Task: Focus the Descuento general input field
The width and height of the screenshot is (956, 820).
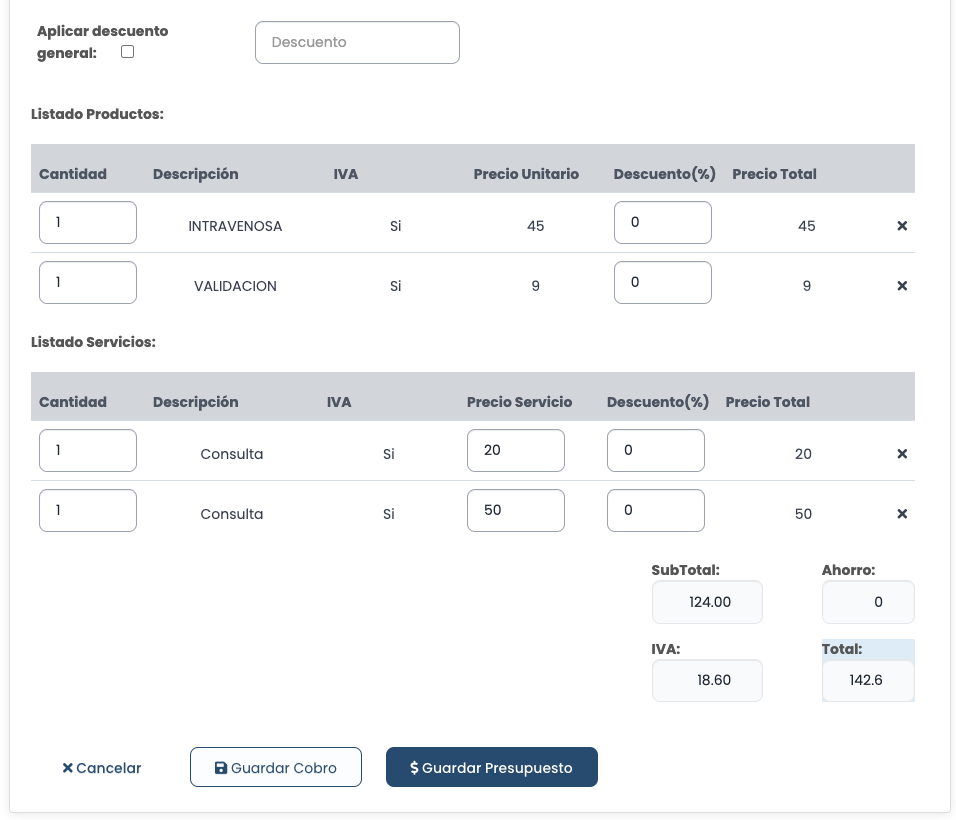Action: [357, 43]
